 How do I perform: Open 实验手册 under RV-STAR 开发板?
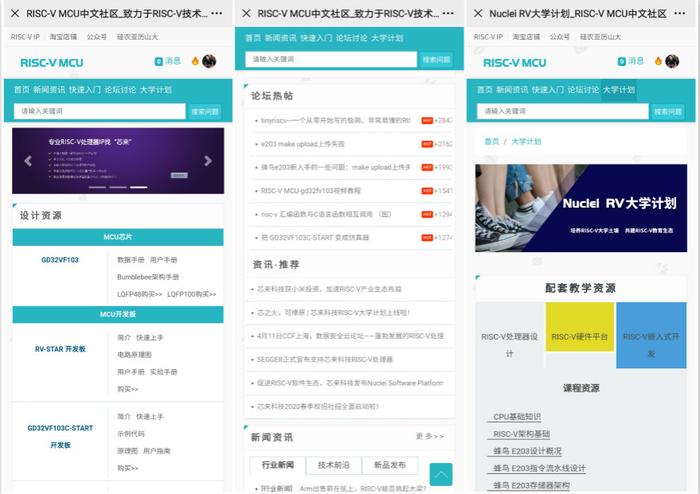(163, 372)
